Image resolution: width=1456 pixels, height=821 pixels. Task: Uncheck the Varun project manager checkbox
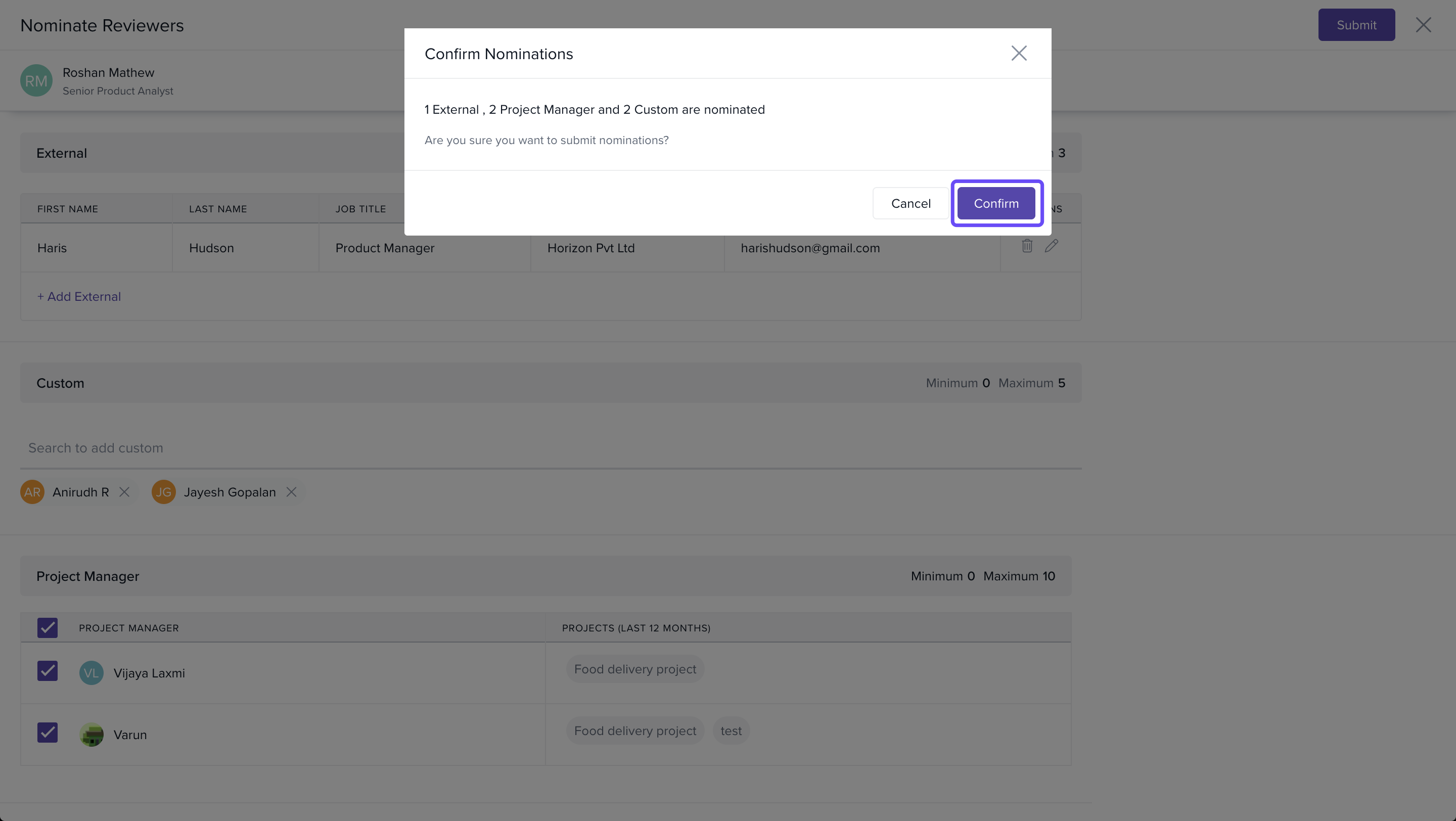[x=48, y=733]
